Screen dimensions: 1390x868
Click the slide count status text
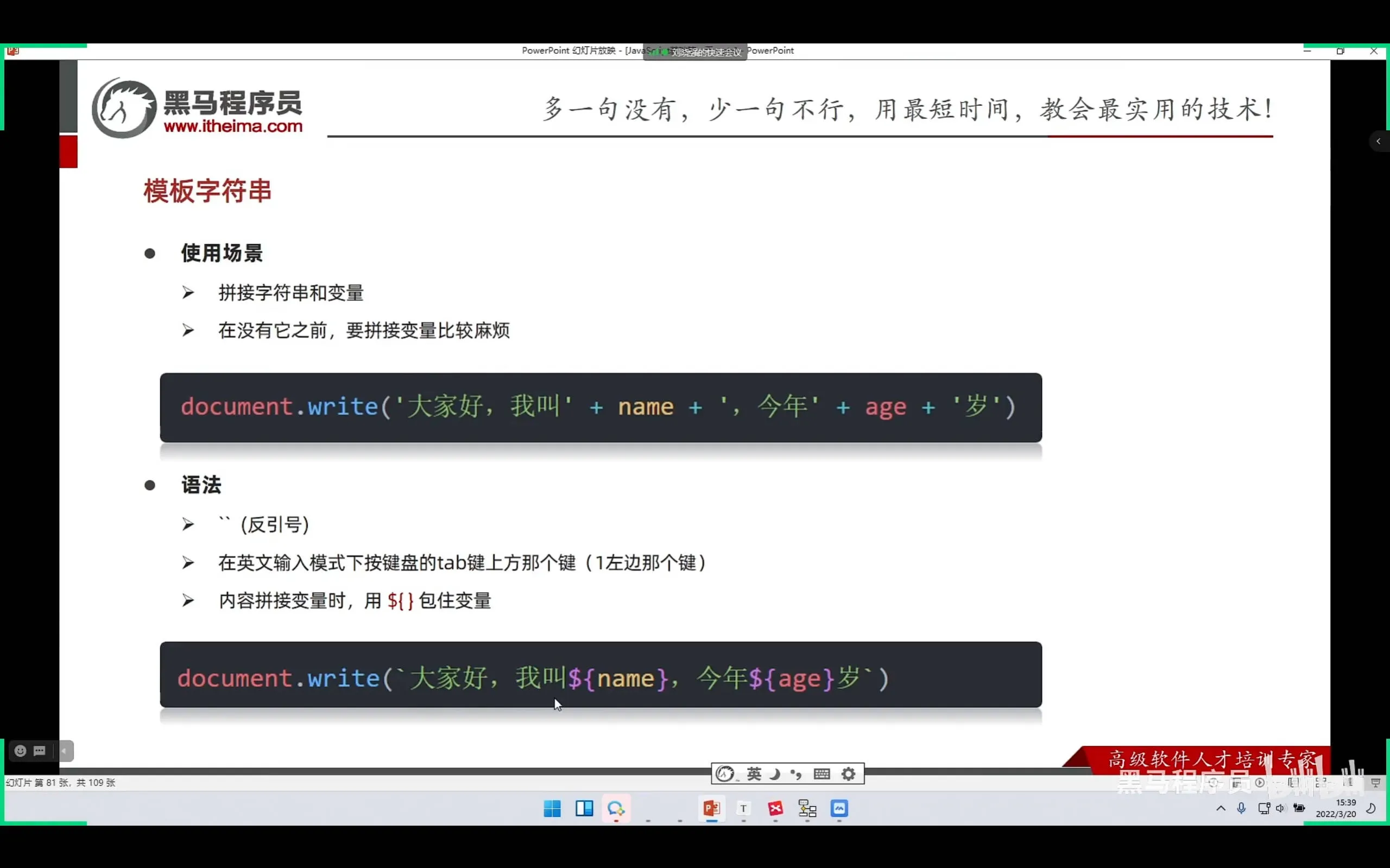[61, 782]
